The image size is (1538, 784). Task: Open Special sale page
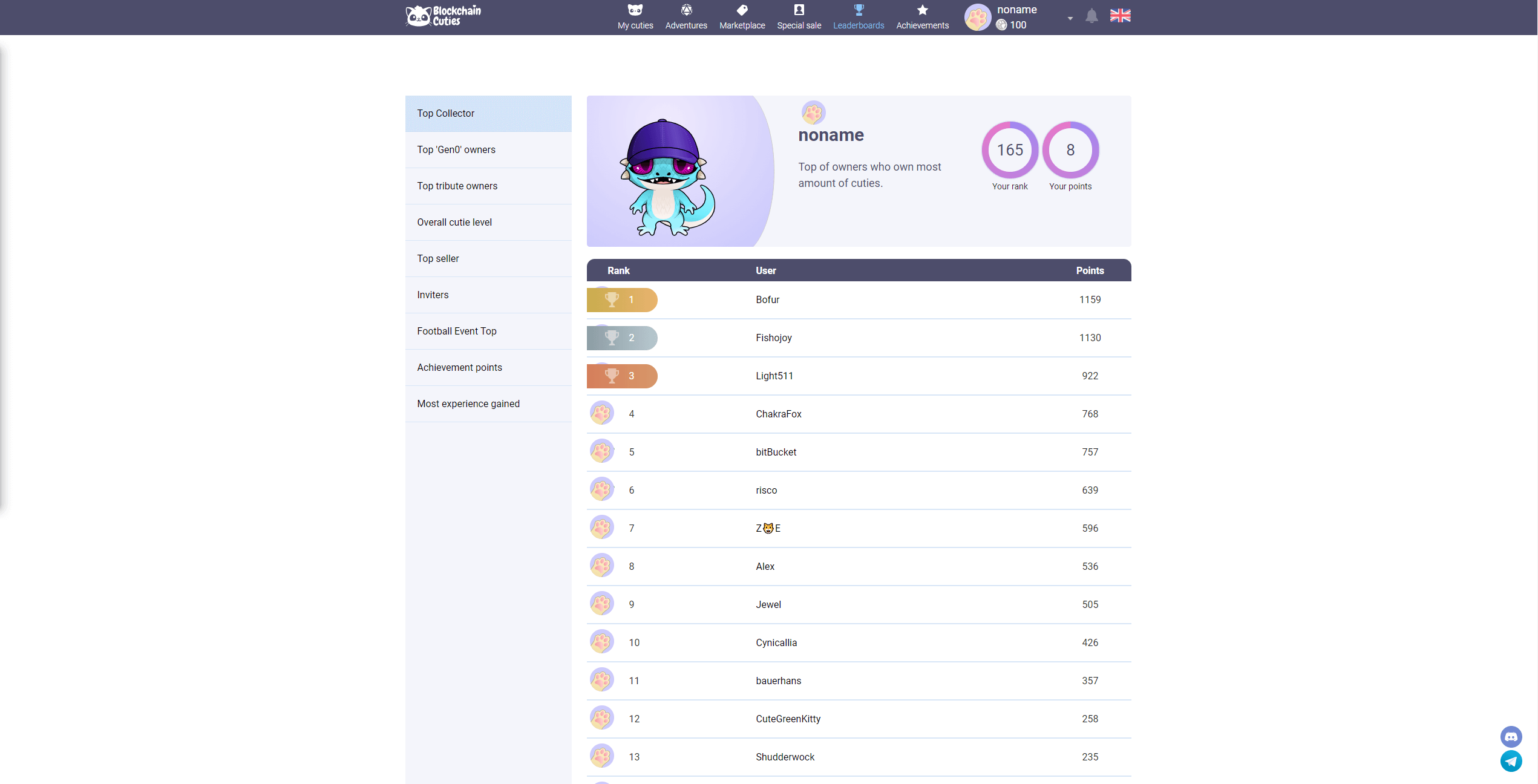799,17
